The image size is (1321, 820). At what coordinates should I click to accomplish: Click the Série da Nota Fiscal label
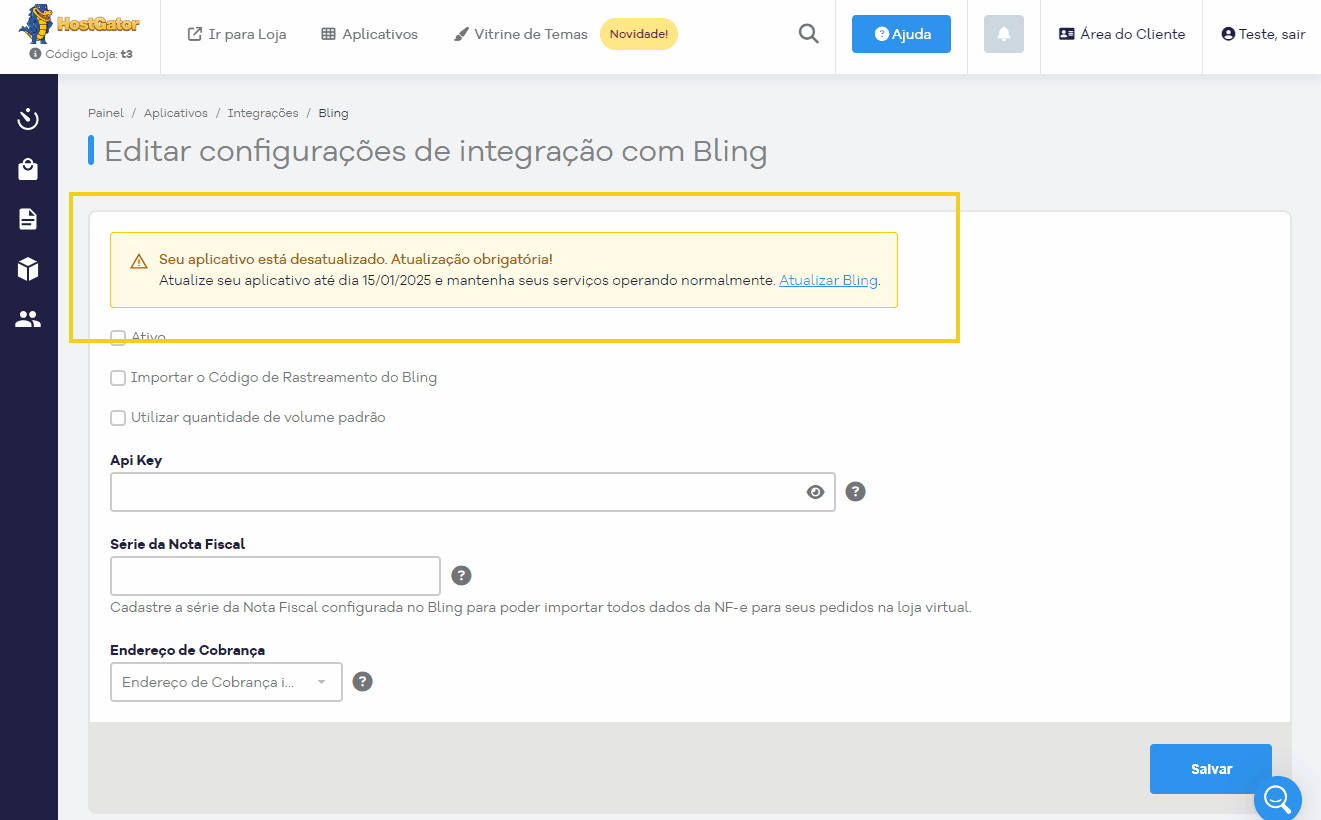(x=178, y=544)
